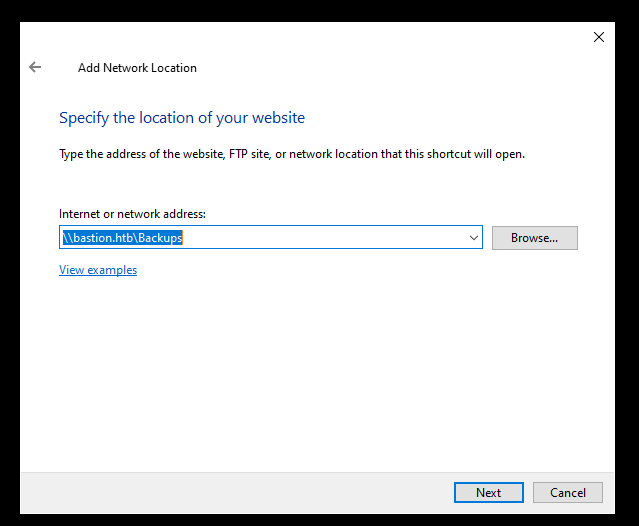Click blank white area below View examples
The image size is (639, 526).
[x=300, y=370]
